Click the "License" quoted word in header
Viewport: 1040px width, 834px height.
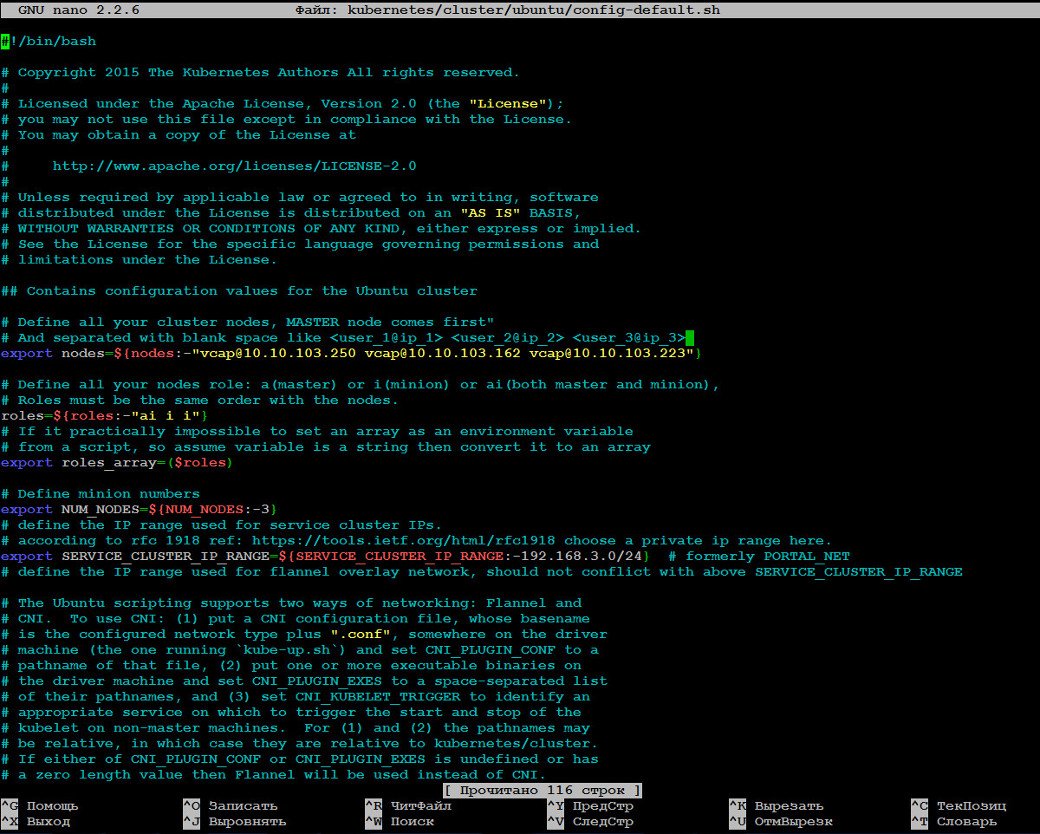507,104
